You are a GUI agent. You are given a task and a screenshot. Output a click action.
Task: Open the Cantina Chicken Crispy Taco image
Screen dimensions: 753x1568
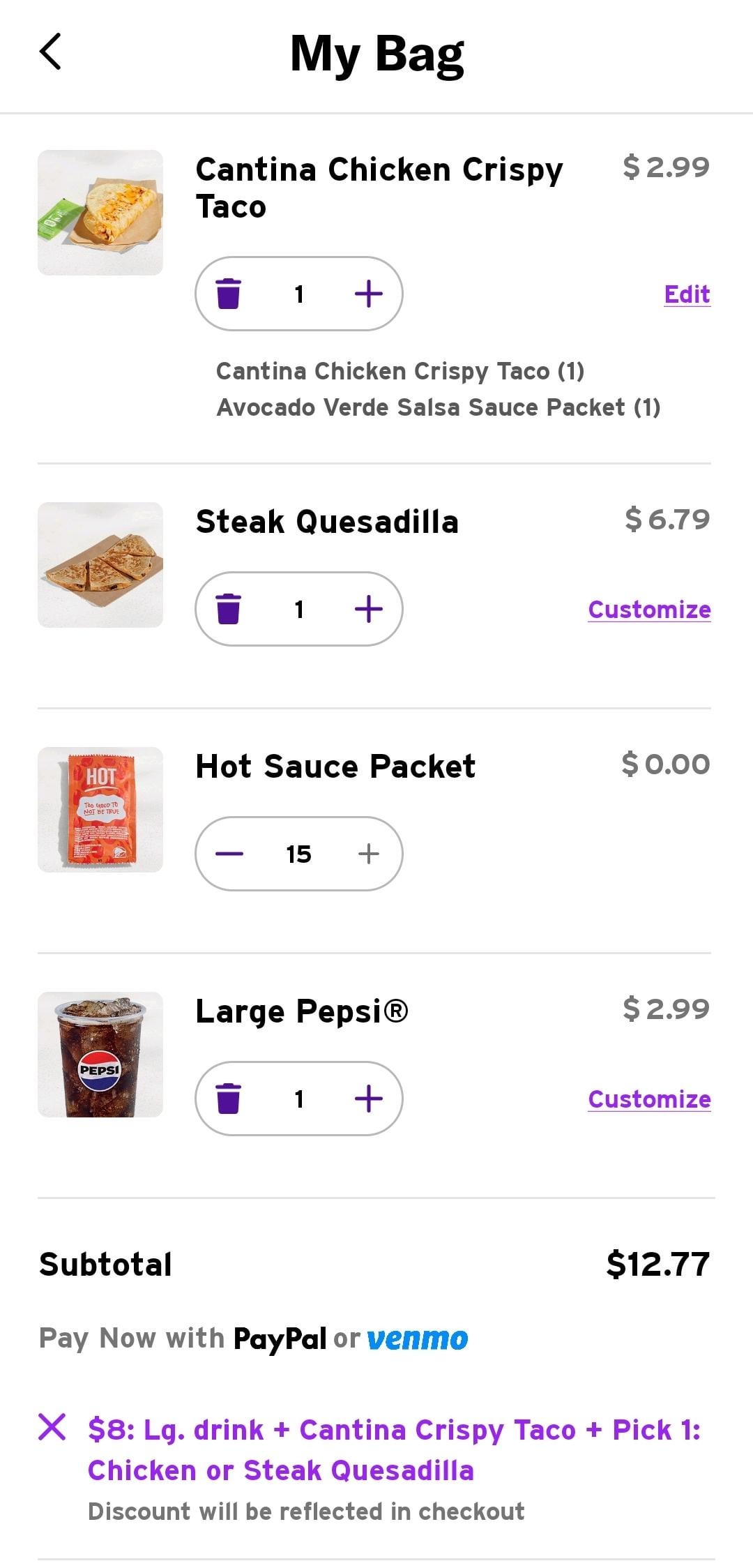(x=100, y=213)
